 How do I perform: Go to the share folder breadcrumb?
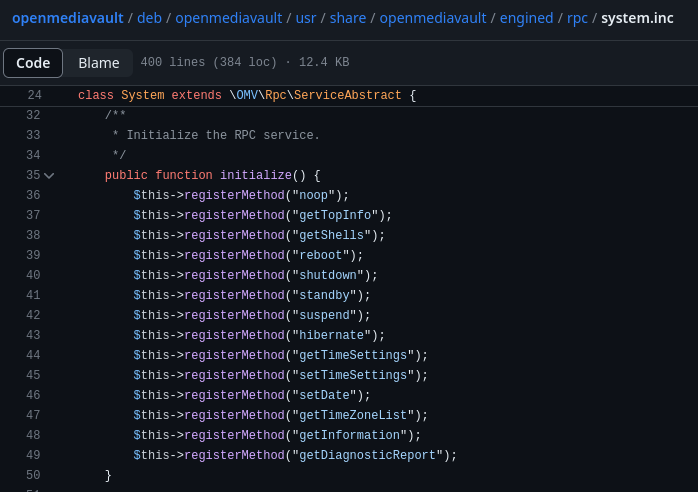[346, 18]
